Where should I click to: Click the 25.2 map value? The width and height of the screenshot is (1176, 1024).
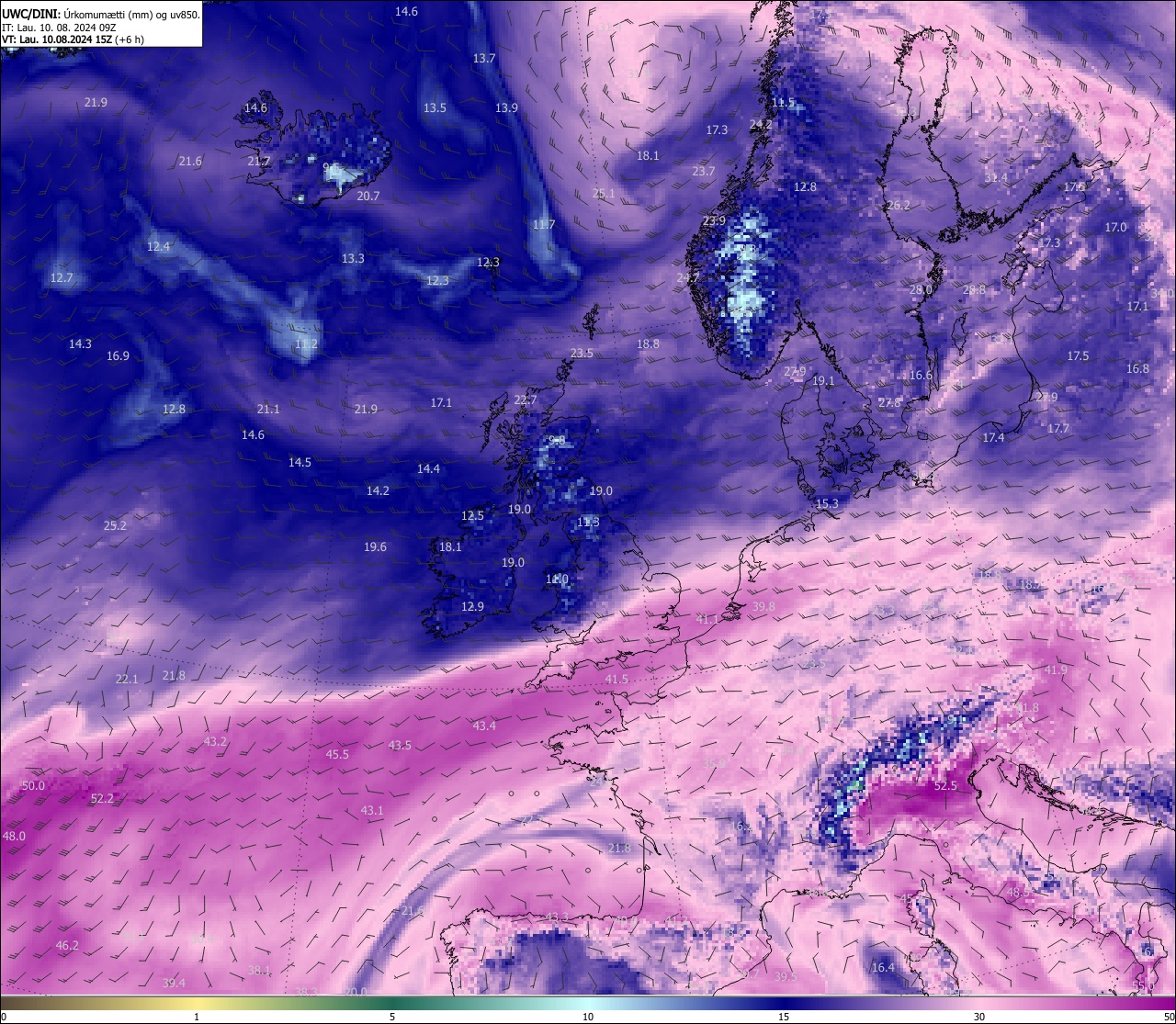click(x=115, y=526)
